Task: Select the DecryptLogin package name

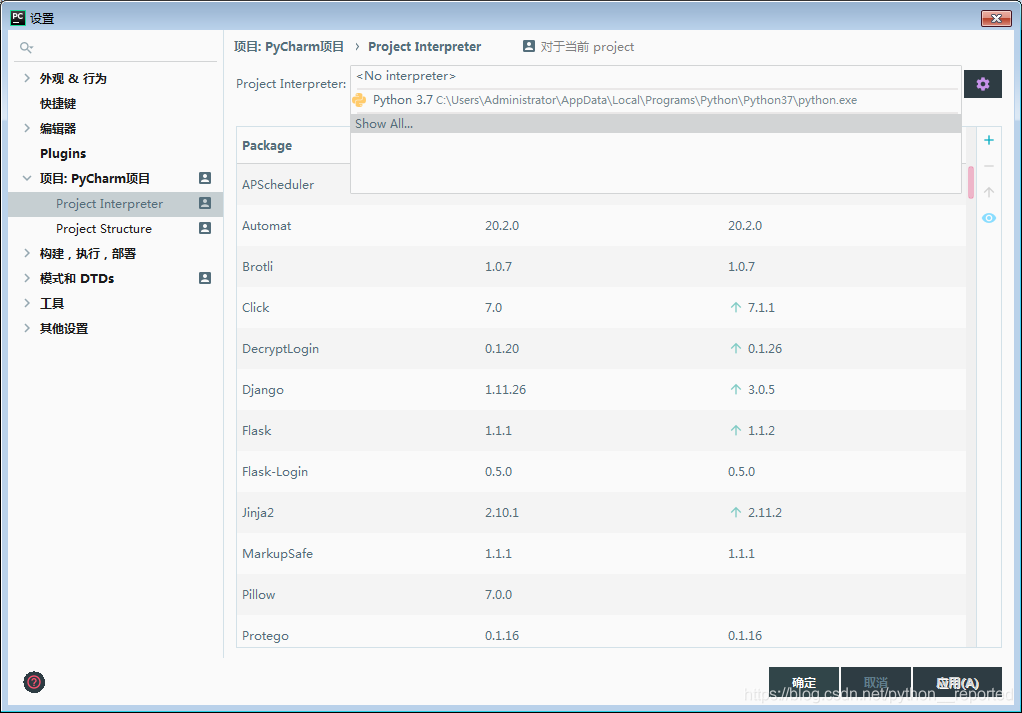Action: 280,349
